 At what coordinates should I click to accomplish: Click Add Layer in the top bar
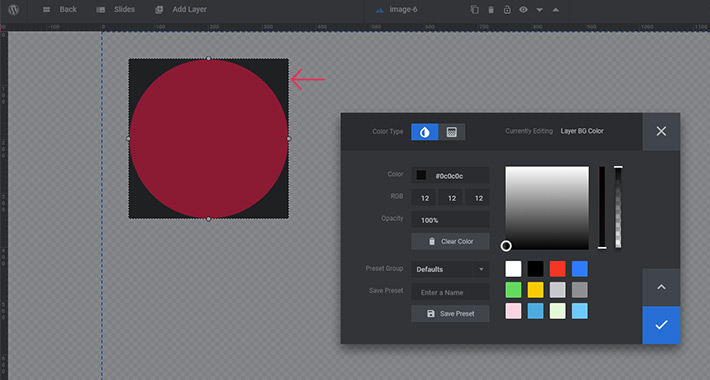pos(181,10)
